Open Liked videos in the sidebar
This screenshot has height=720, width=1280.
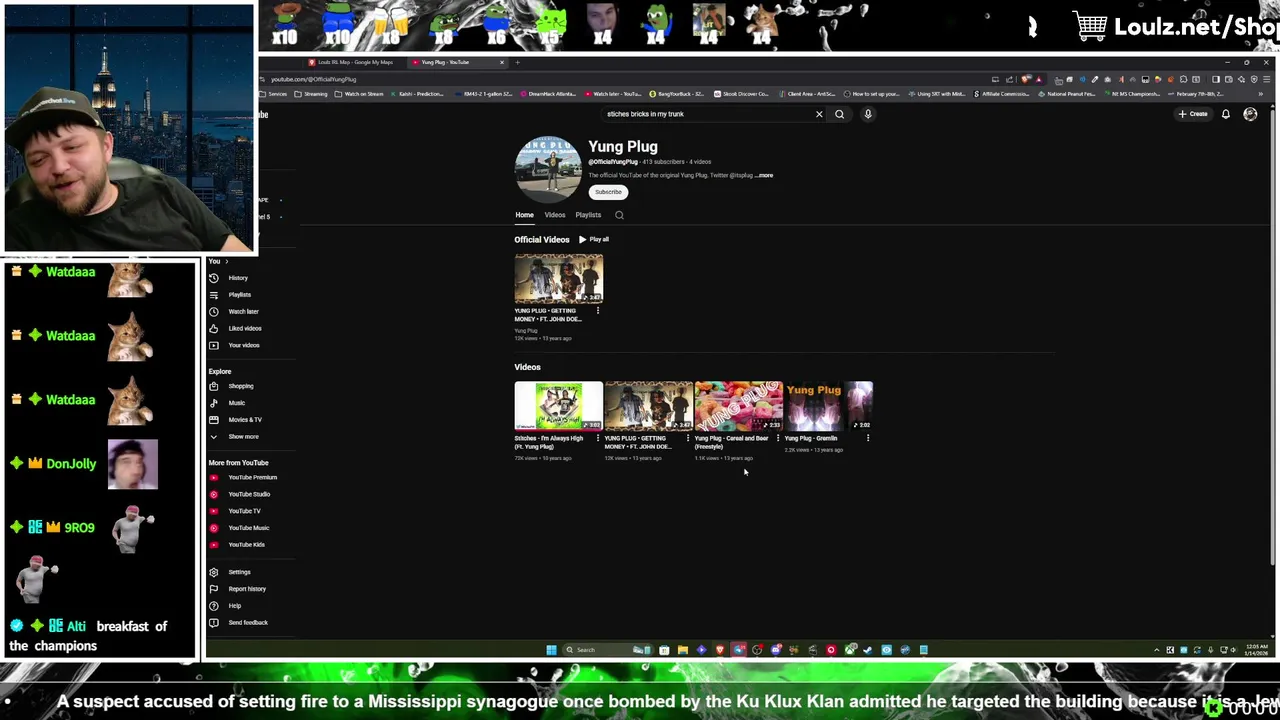tap(244, 329)
